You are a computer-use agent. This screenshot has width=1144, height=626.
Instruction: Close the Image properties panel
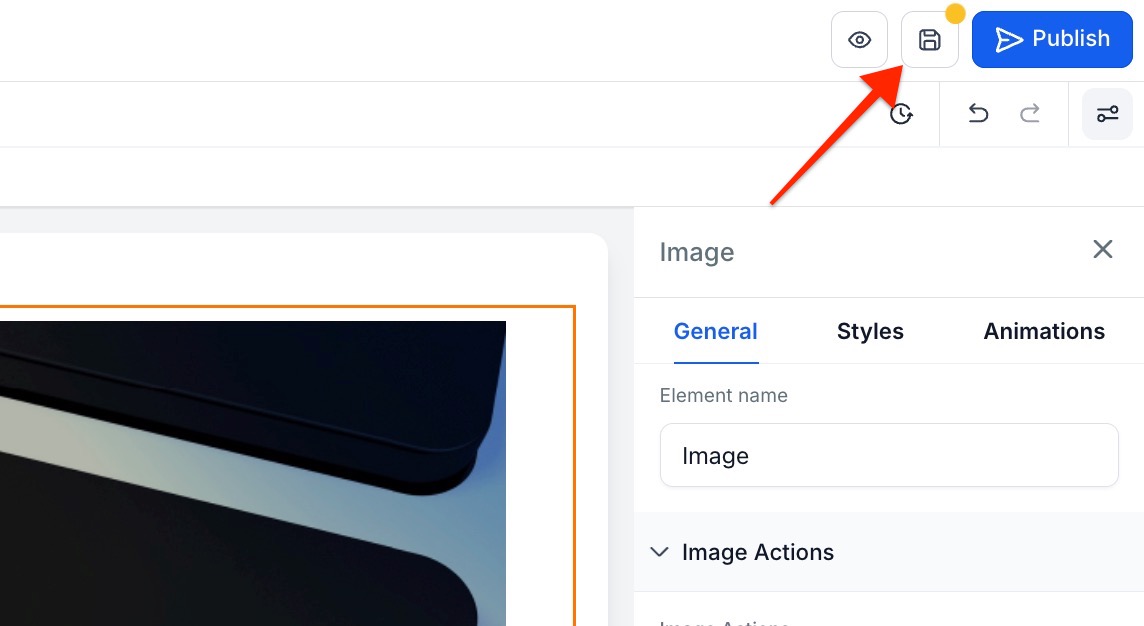[1102, 249]
